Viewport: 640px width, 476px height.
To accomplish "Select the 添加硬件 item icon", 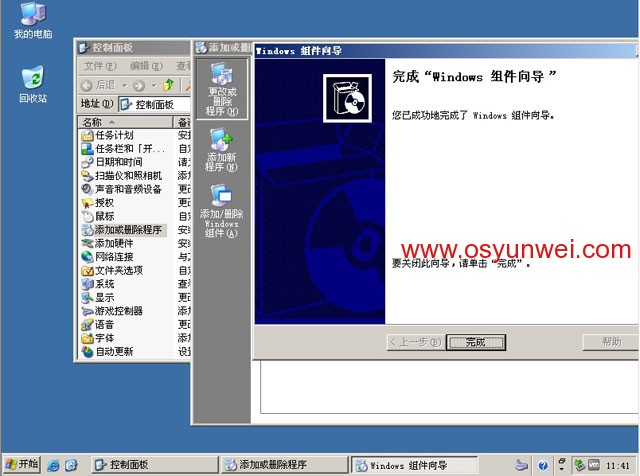I will tap(87, 243).
